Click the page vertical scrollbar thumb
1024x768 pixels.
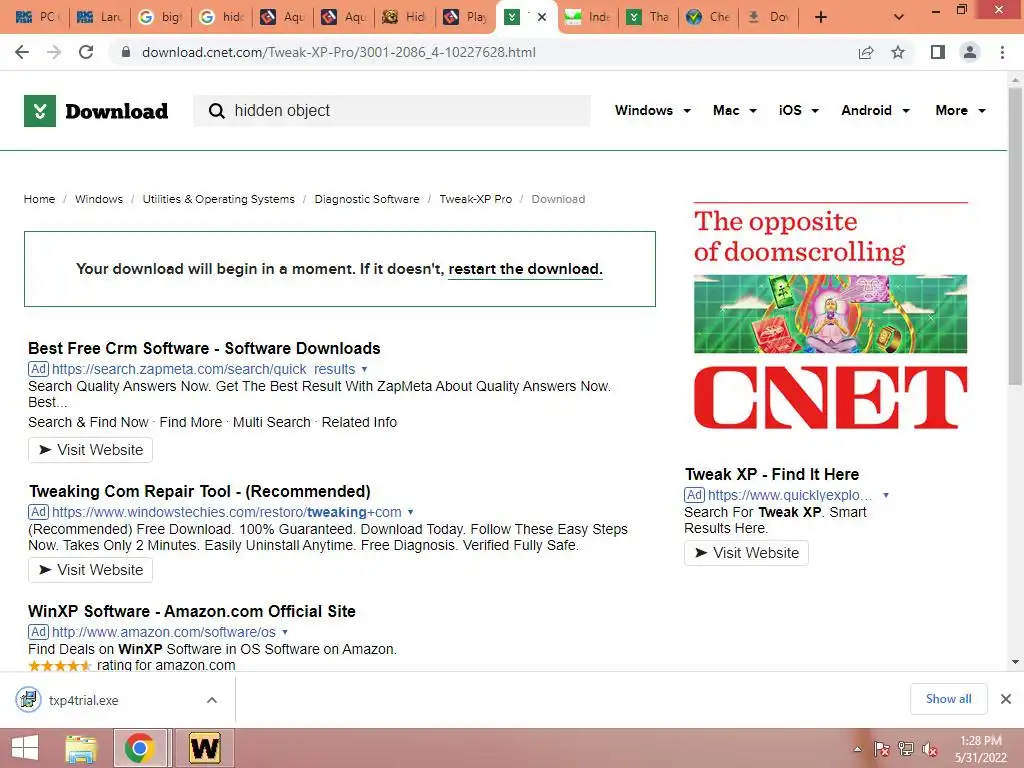1016,235
